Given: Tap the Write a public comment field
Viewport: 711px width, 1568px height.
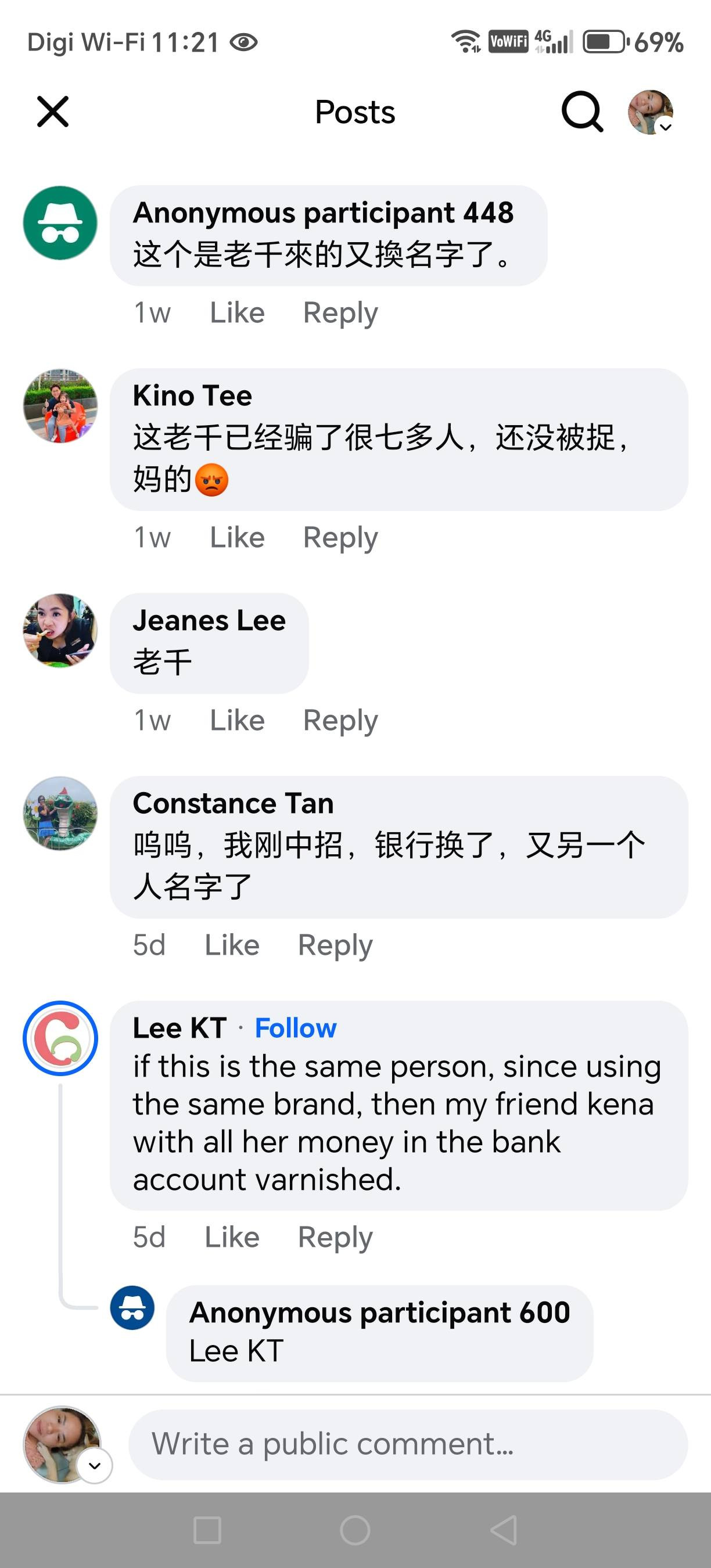Looking at the screenshot, I should tap(408, 1444).
